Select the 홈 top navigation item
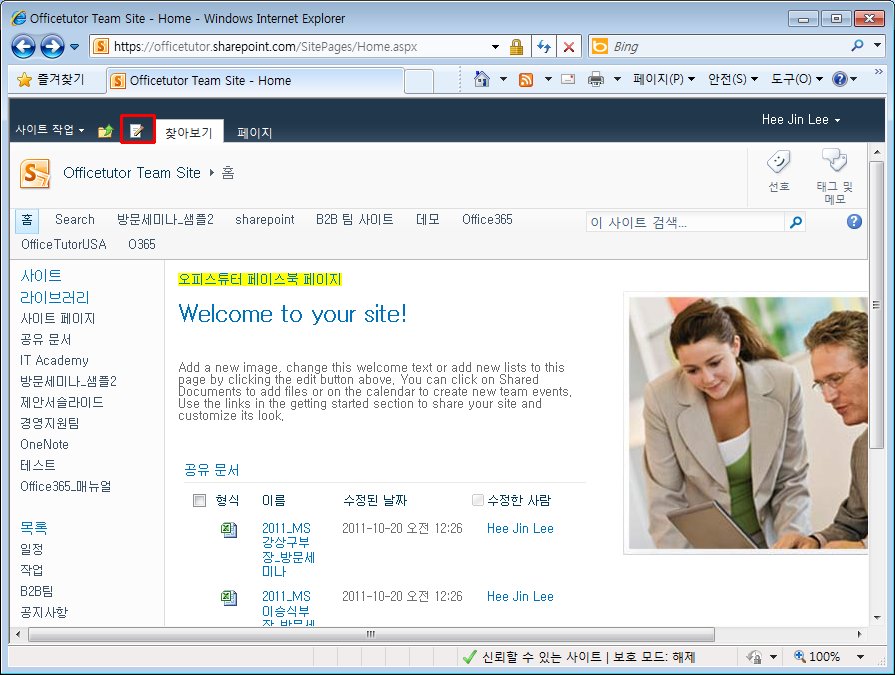Viewport: 895px width, 675px height. click(27, 220)
